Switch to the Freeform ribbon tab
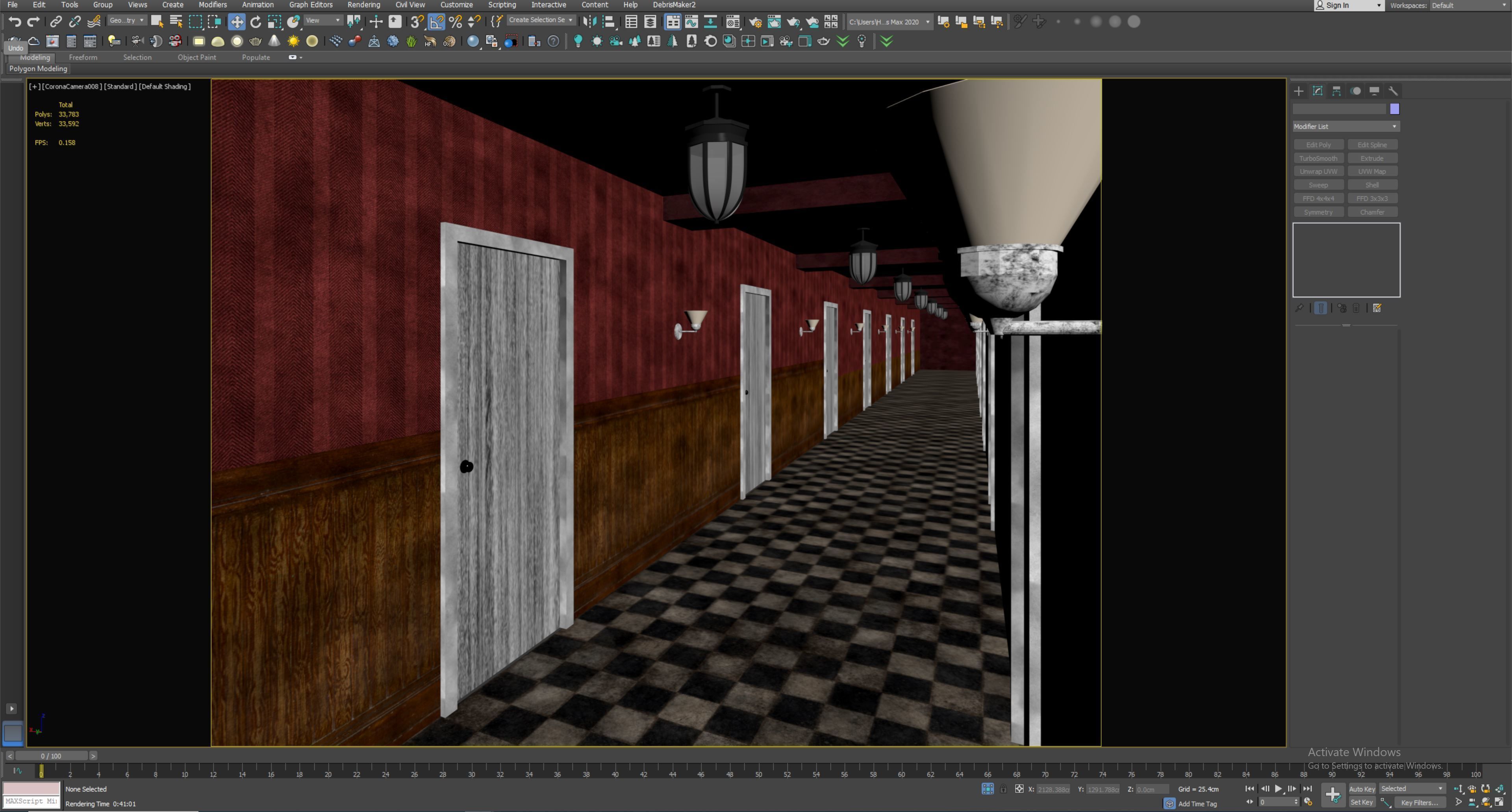The height and width of the screenshot is (812, 1512). tap(83, 57)
